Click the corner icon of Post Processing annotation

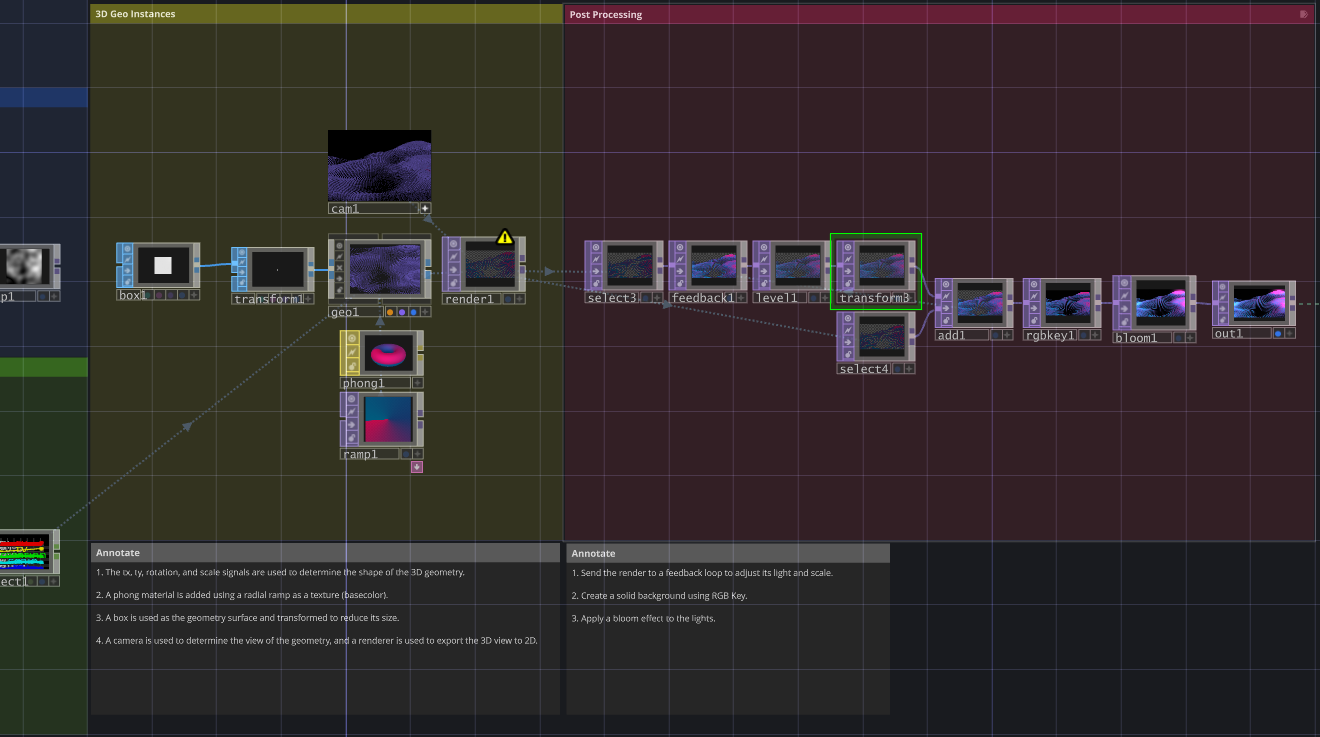[1304, 14]
